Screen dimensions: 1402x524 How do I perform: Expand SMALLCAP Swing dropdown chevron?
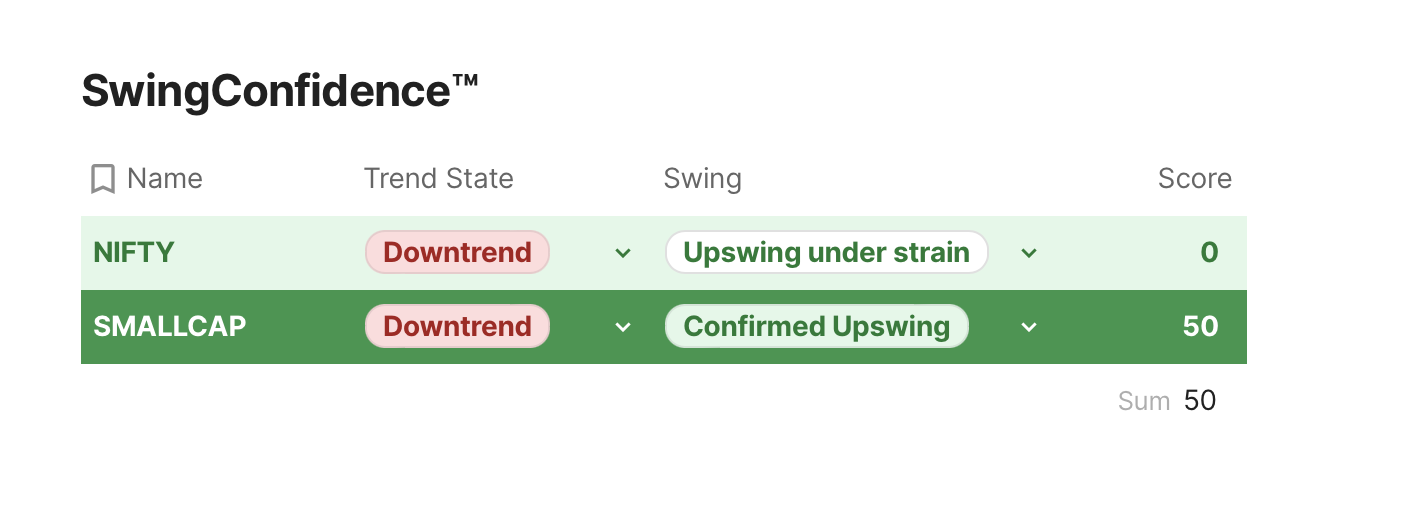tap(1029, 327)
